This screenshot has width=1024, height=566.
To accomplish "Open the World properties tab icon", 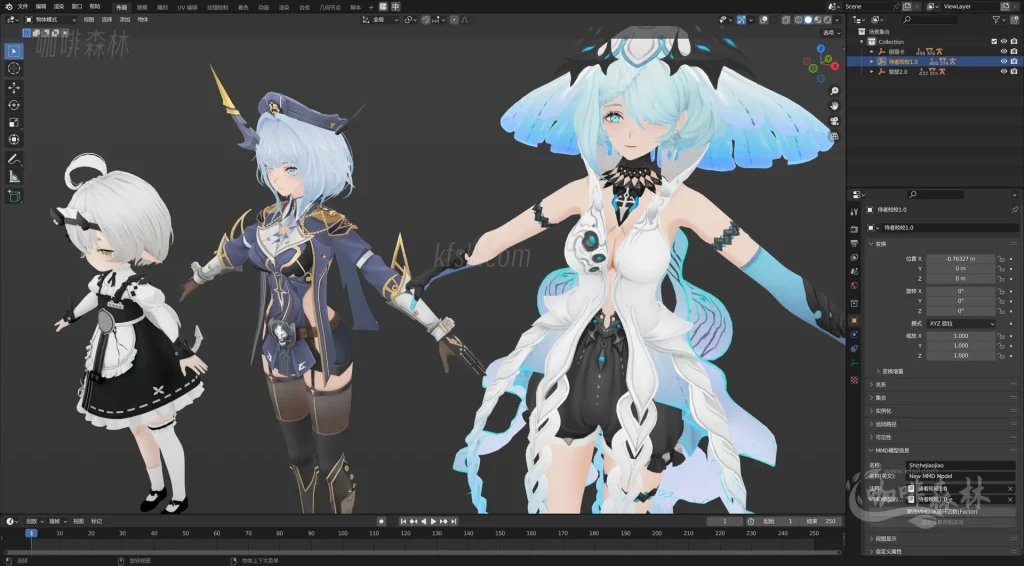I will point(854,285).
